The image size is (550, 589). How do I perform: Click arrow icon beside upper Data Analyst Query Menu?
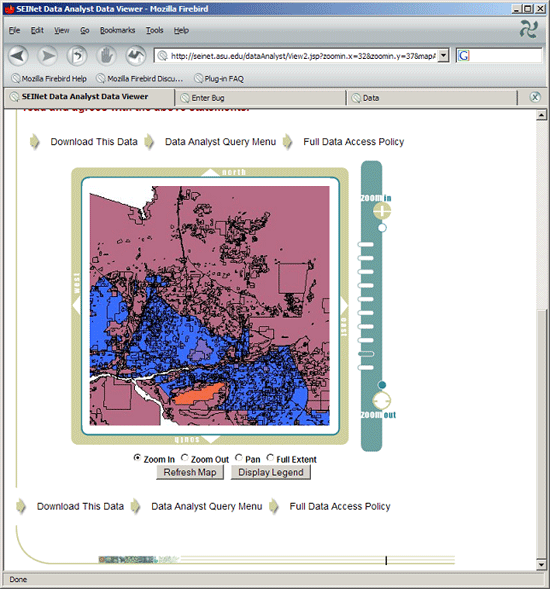click(x=149, y=142)
